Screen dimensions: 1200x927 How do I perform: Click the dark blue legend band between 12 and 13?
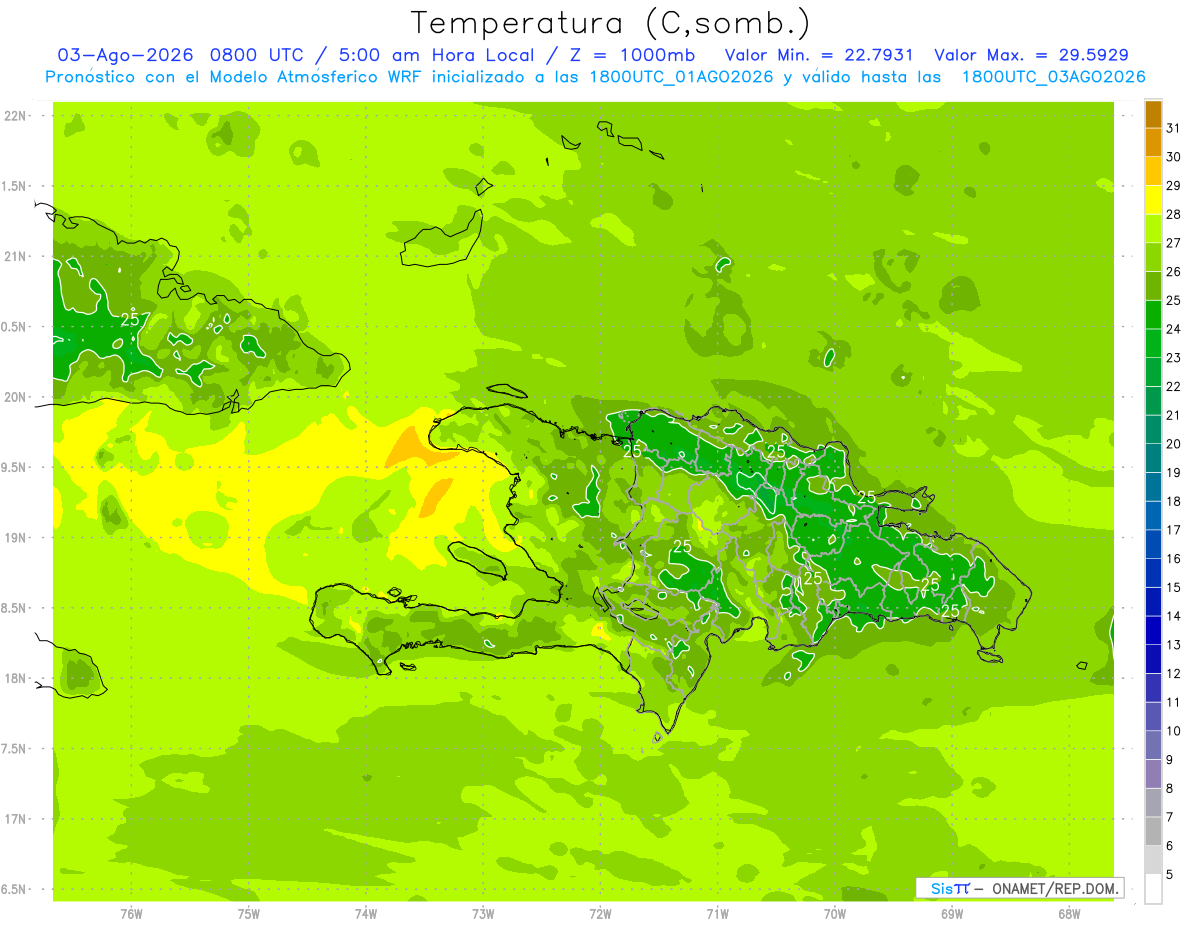pos(1153,660)
